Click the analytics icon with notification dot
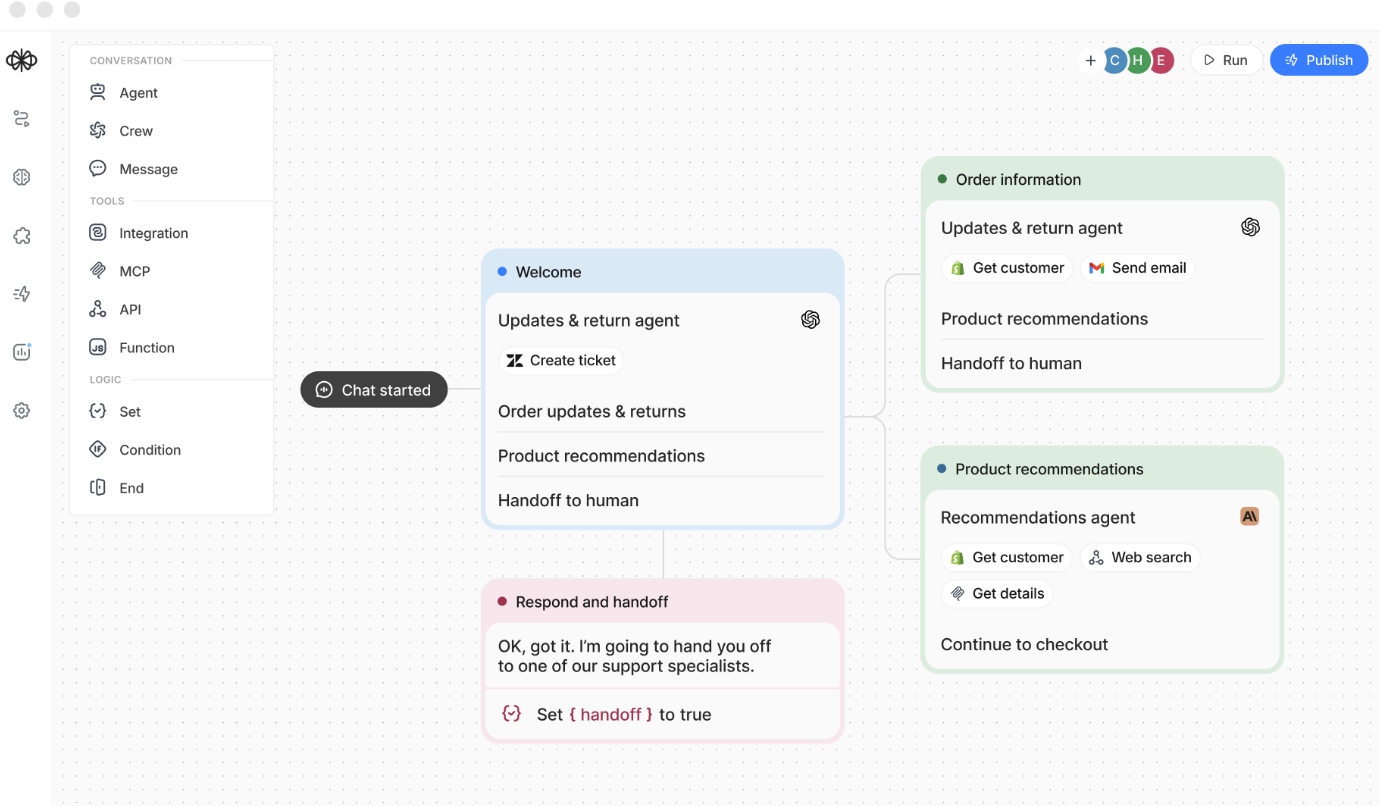Screen dimensions: 1380x806 pyautogui.click(x=21, y=352)
